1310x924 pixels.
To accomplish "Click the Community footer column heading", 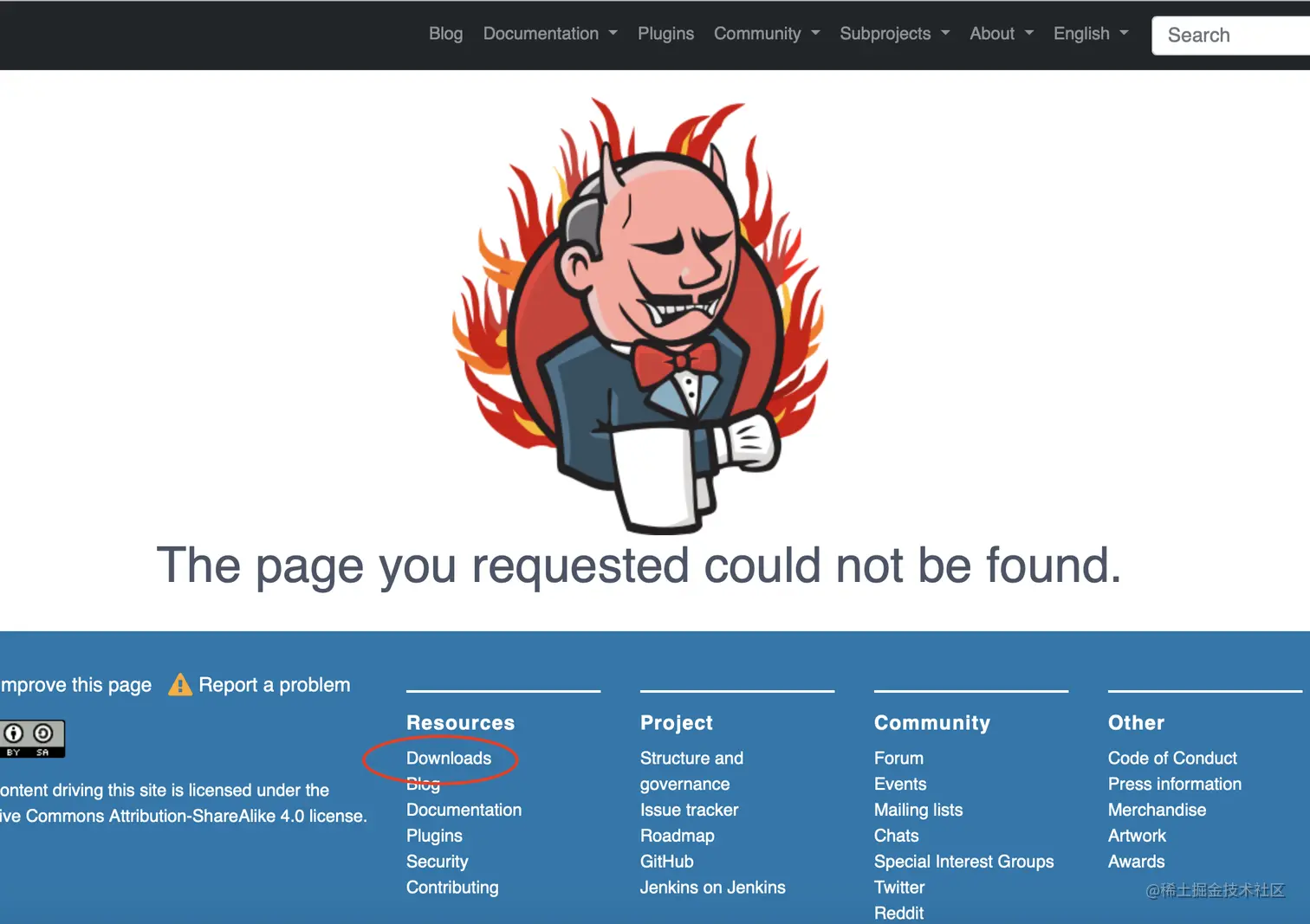I will tap(931, 722).
